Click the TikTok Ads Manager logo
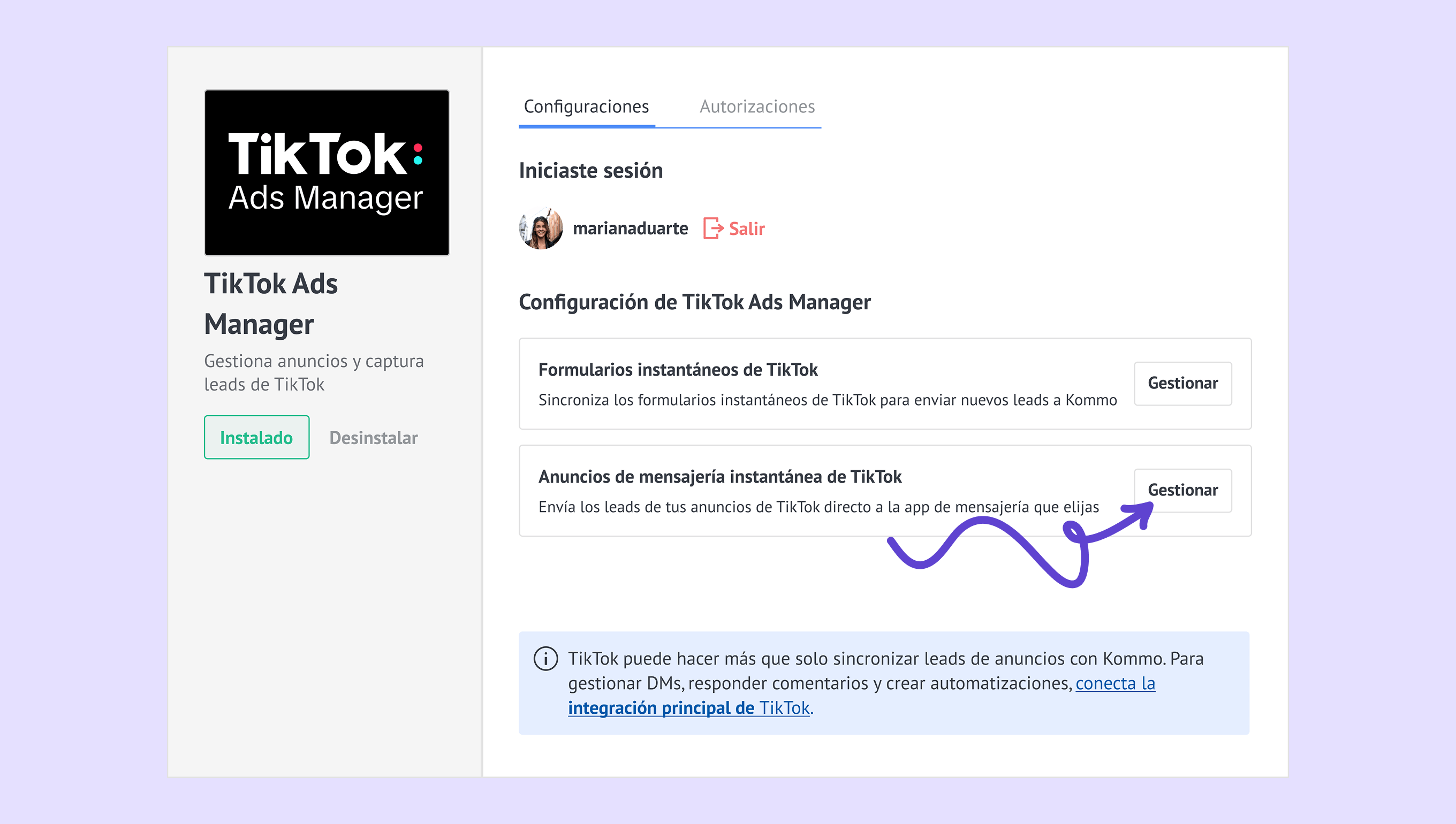This screenshot has height=824, width=1456. click(x=327, y=172)
